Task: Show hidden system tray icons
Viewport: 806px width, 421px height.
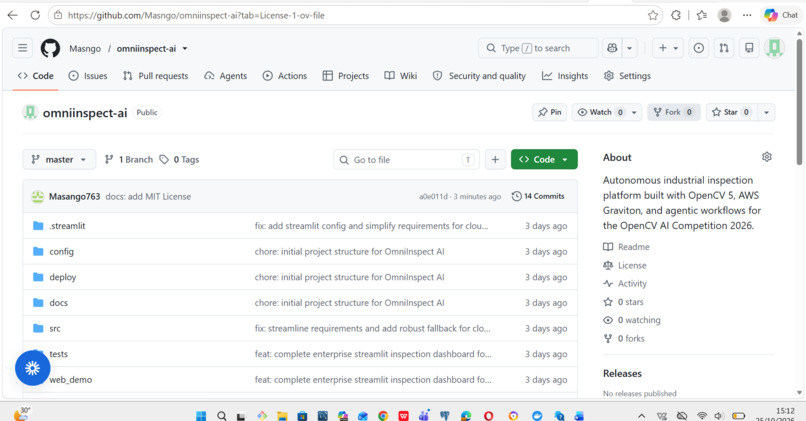Action: pos(642,416)
